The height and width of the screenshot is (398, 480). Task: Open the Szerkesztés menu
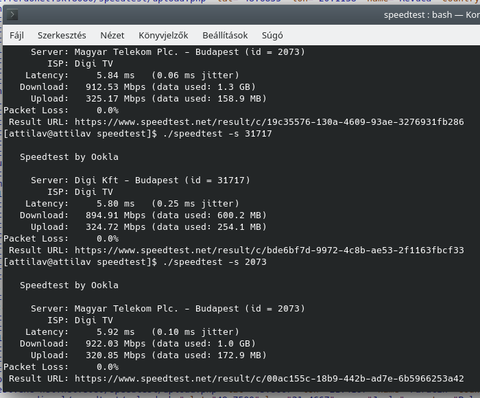[62, 35]
